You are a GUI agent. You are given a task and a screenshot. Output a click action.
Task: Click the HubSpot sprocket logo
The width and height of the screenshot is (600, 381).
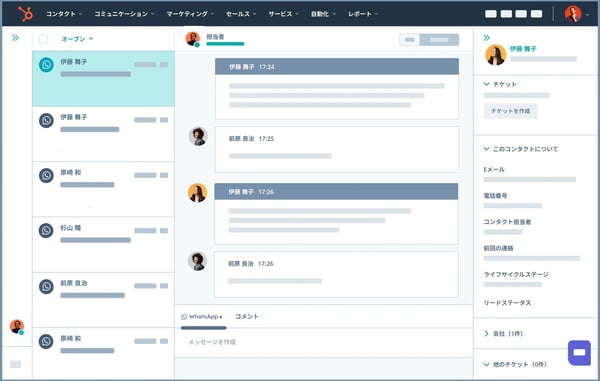pyautogui.click(x=25, y=14)
